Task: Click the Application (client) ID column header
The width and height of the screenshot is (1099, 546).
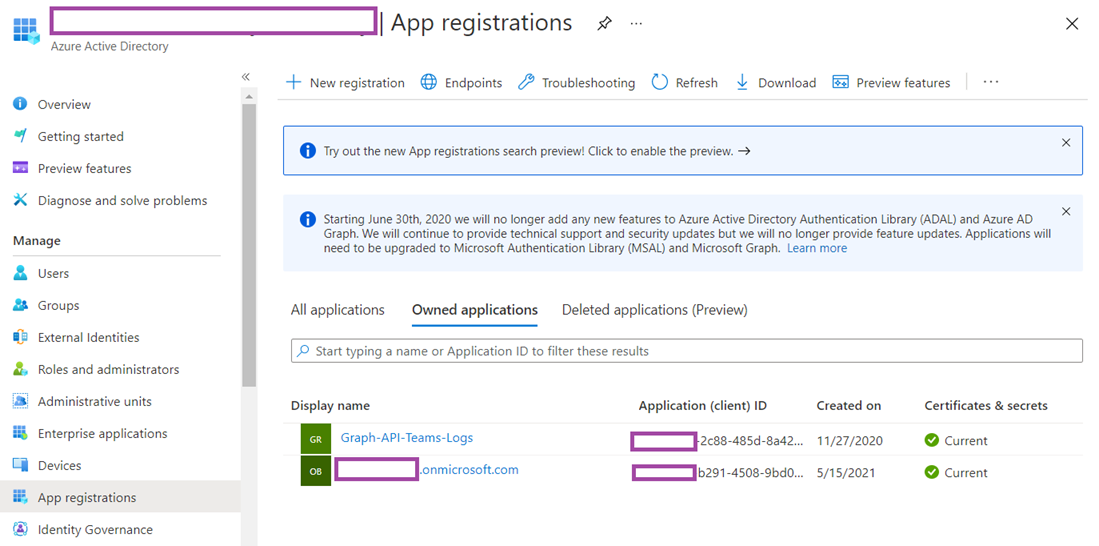Action: [x=702, y=406]
